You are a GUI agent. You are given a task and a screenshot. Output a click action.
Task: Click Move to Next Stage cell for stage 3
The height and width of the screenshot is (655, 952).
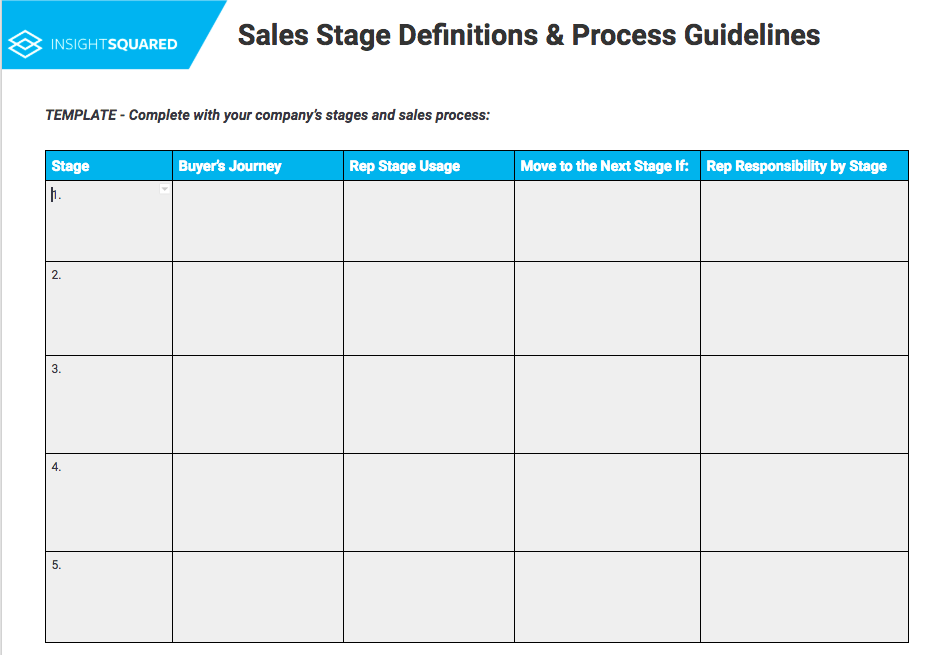[607, 404]
